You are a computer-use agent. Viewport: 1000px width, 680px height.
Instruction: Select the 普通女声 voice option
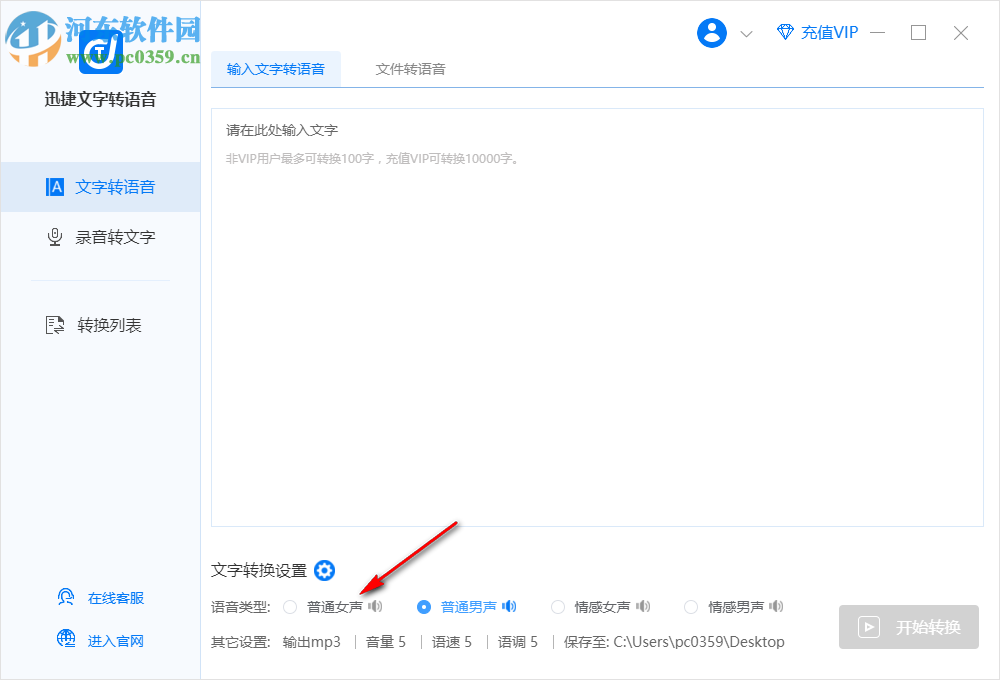coord(290,606)
